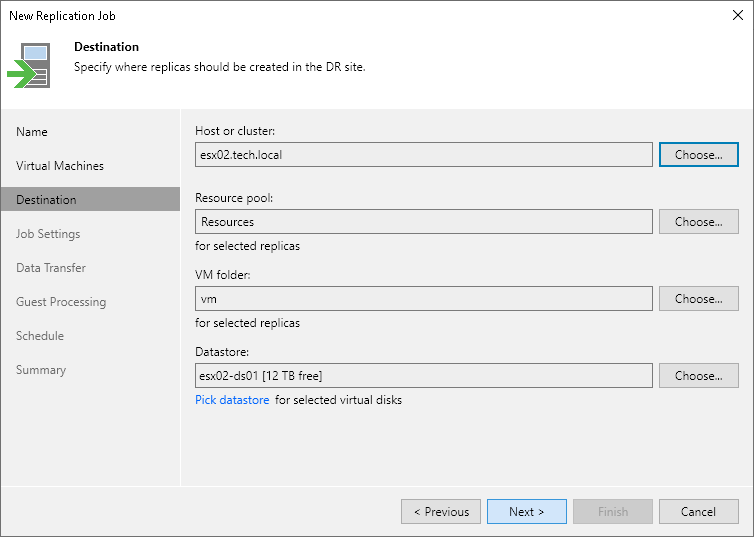Click the Pick datastore link

[x=232, y=400]
